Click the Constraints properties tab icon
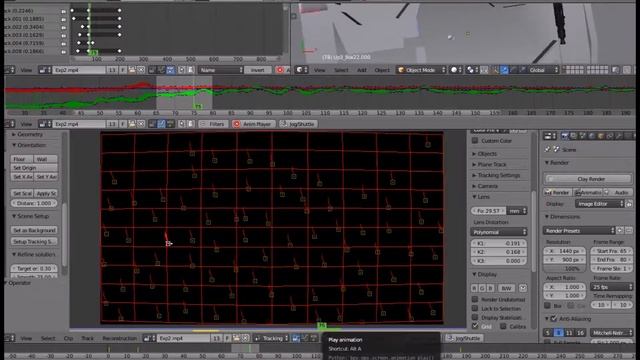Screen dimensions: 640x360 click(609, 136)
